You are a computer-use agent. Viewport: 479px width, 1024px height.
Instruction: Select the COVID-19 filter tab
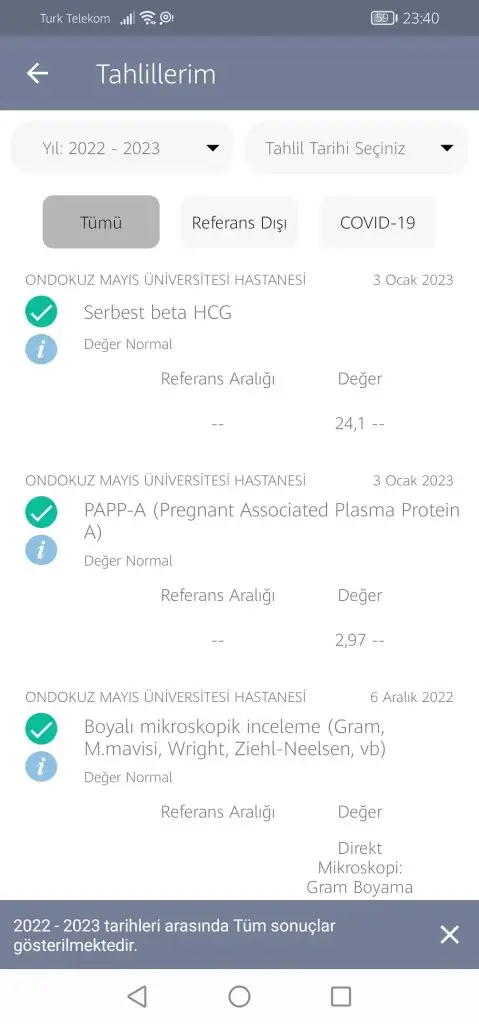tap(378, 222)
